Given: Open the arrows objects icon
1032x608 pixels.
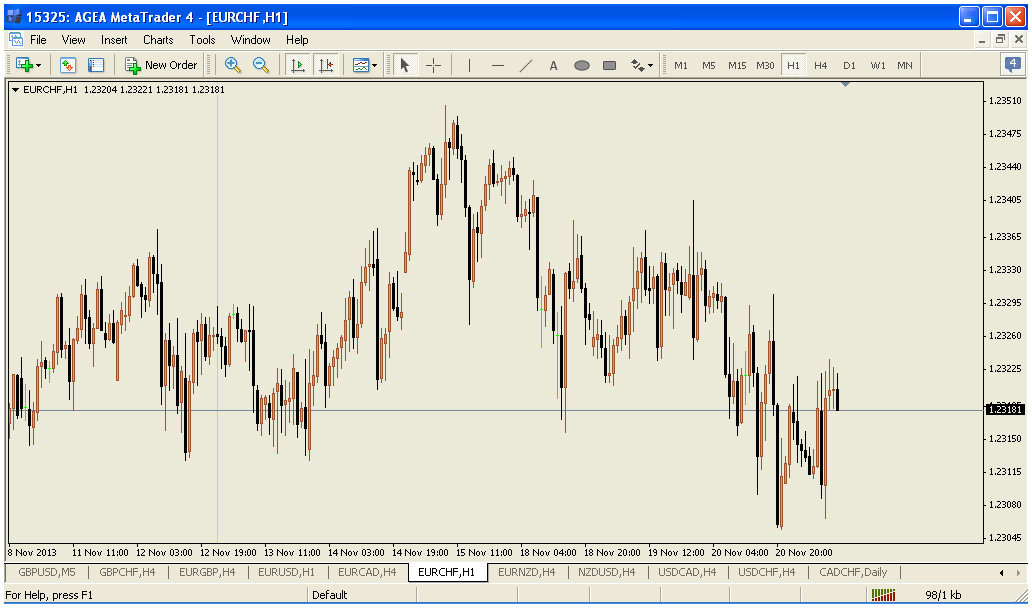Looking at the screenshot, I should coord(637,65).
